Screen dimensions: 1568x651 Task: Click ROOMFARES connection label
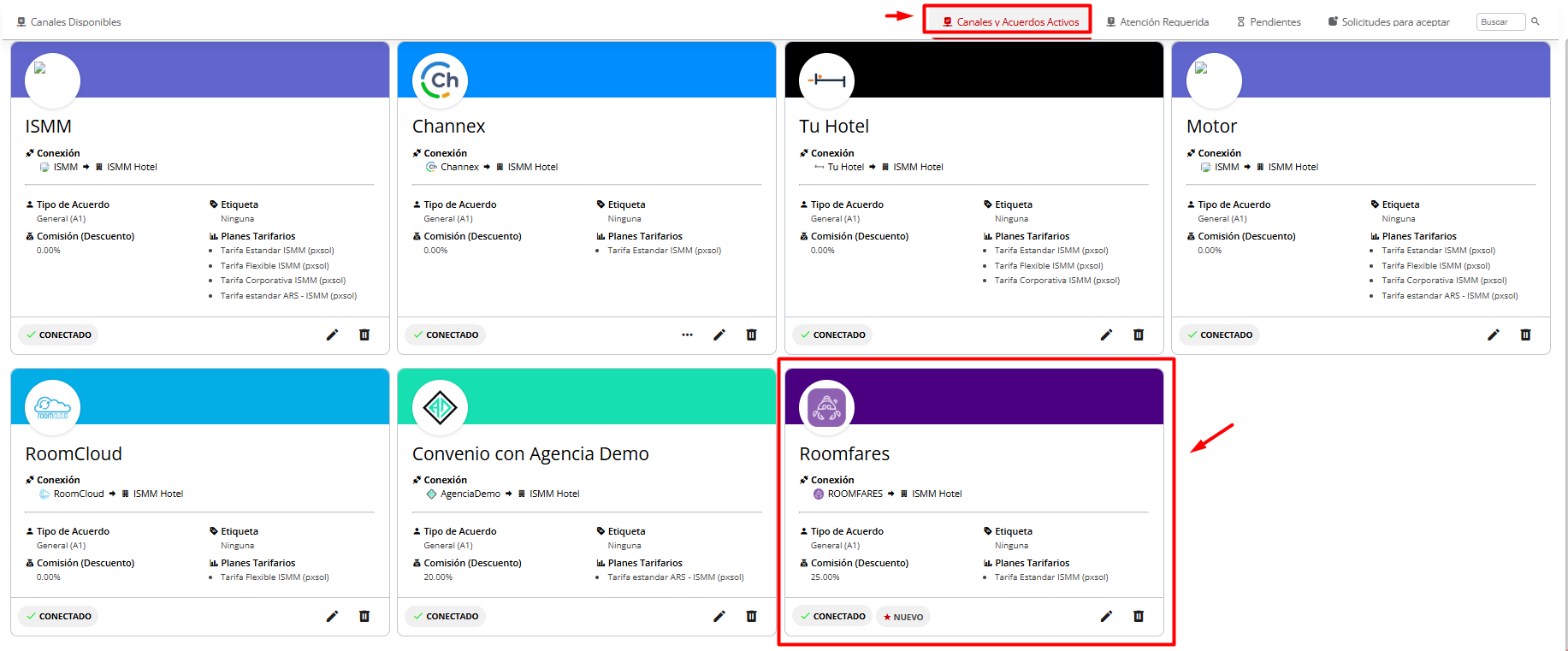point(855,494)
